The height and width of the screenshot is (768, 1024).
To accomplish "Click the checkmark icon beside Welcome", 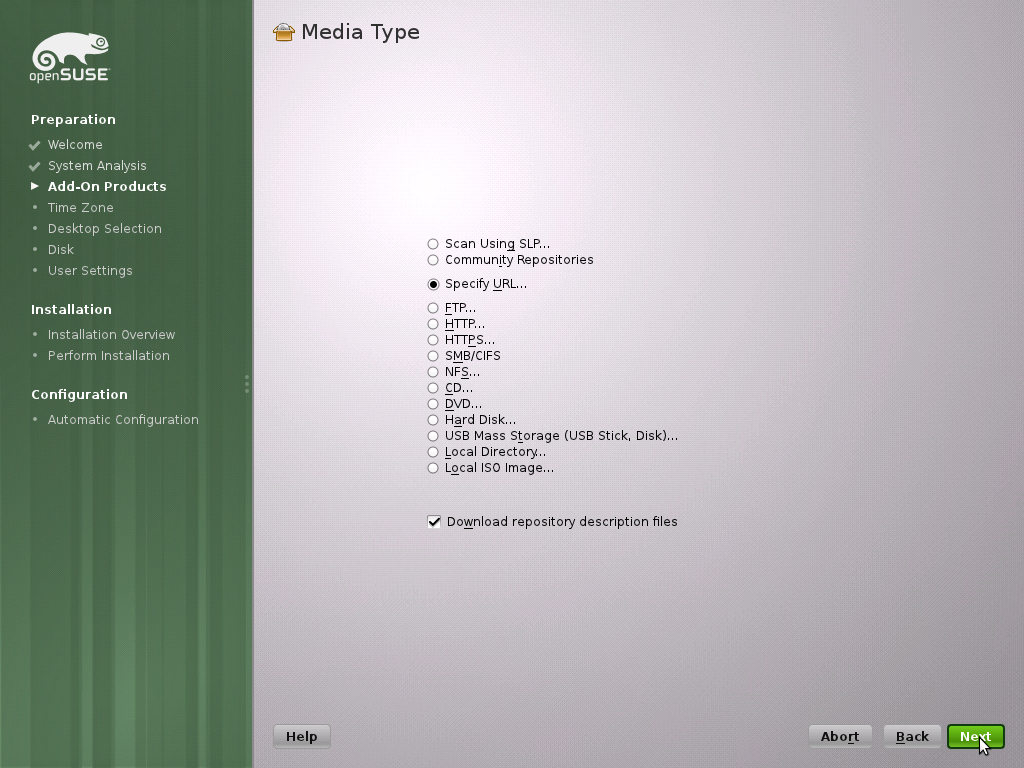I will (35, 145).
